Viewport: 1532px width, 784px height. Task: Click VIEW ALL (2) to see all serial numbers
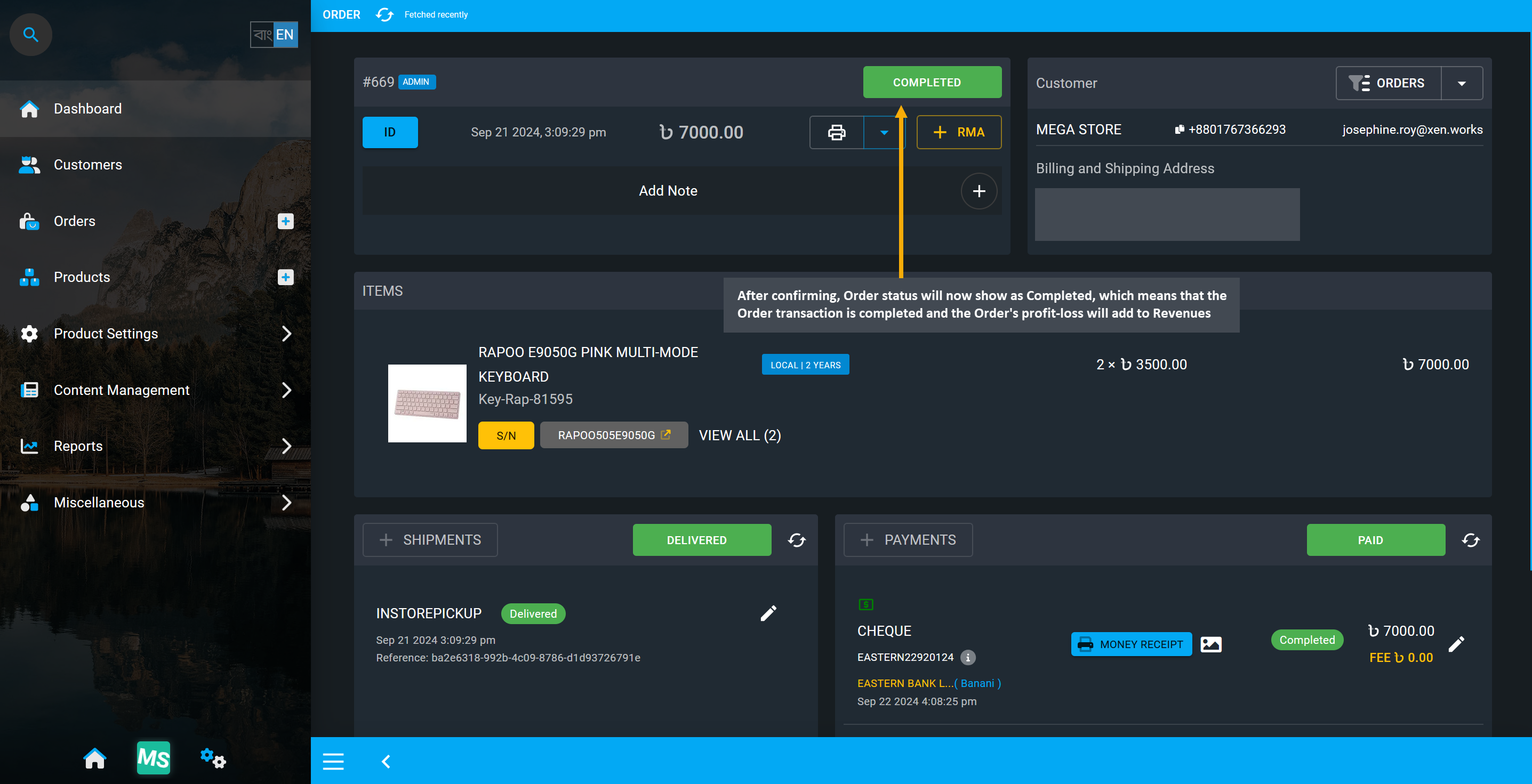tap(740, 435)
